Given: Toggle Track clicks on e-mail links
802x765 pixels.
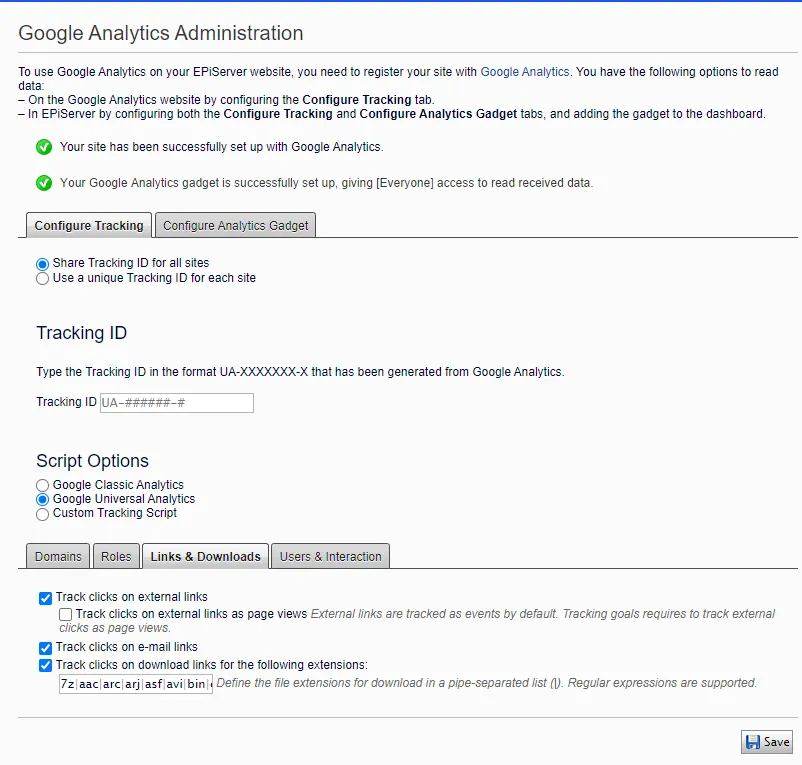Looking at the screenshot, I should (46, 648).
